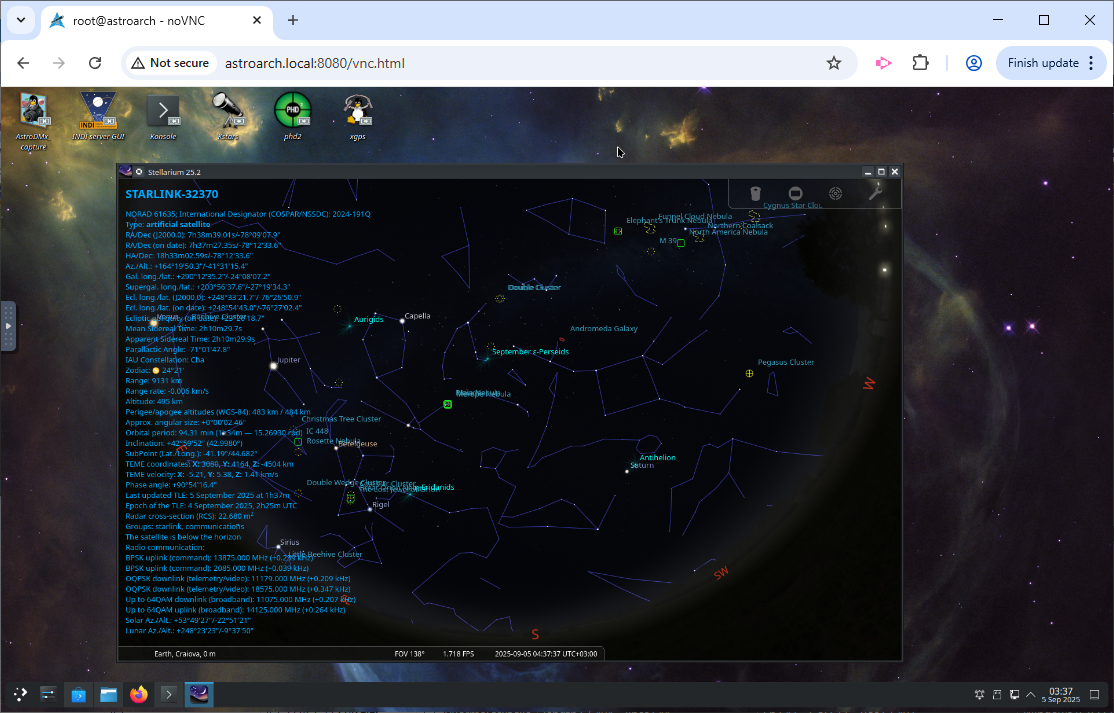Expand the noVNC control bar handle

coord(8,326)
